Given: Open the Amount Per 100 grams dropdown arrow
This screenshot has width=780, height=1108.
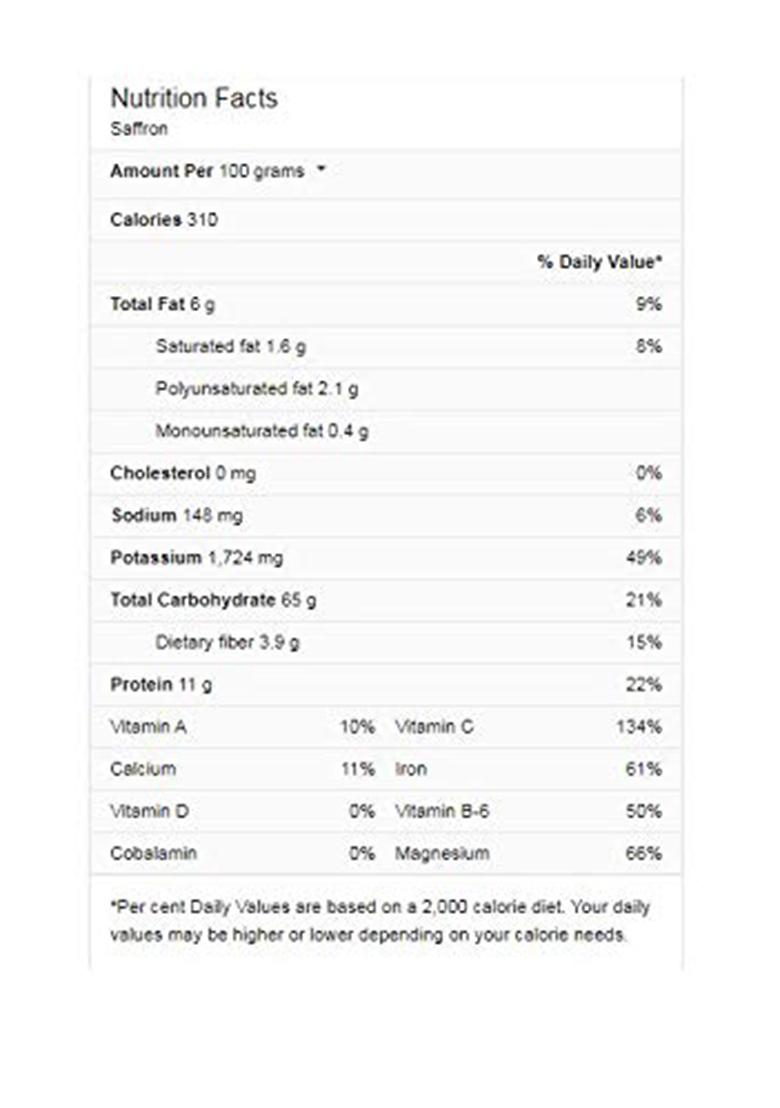Looking at the screenshot, I should [321, 170].
